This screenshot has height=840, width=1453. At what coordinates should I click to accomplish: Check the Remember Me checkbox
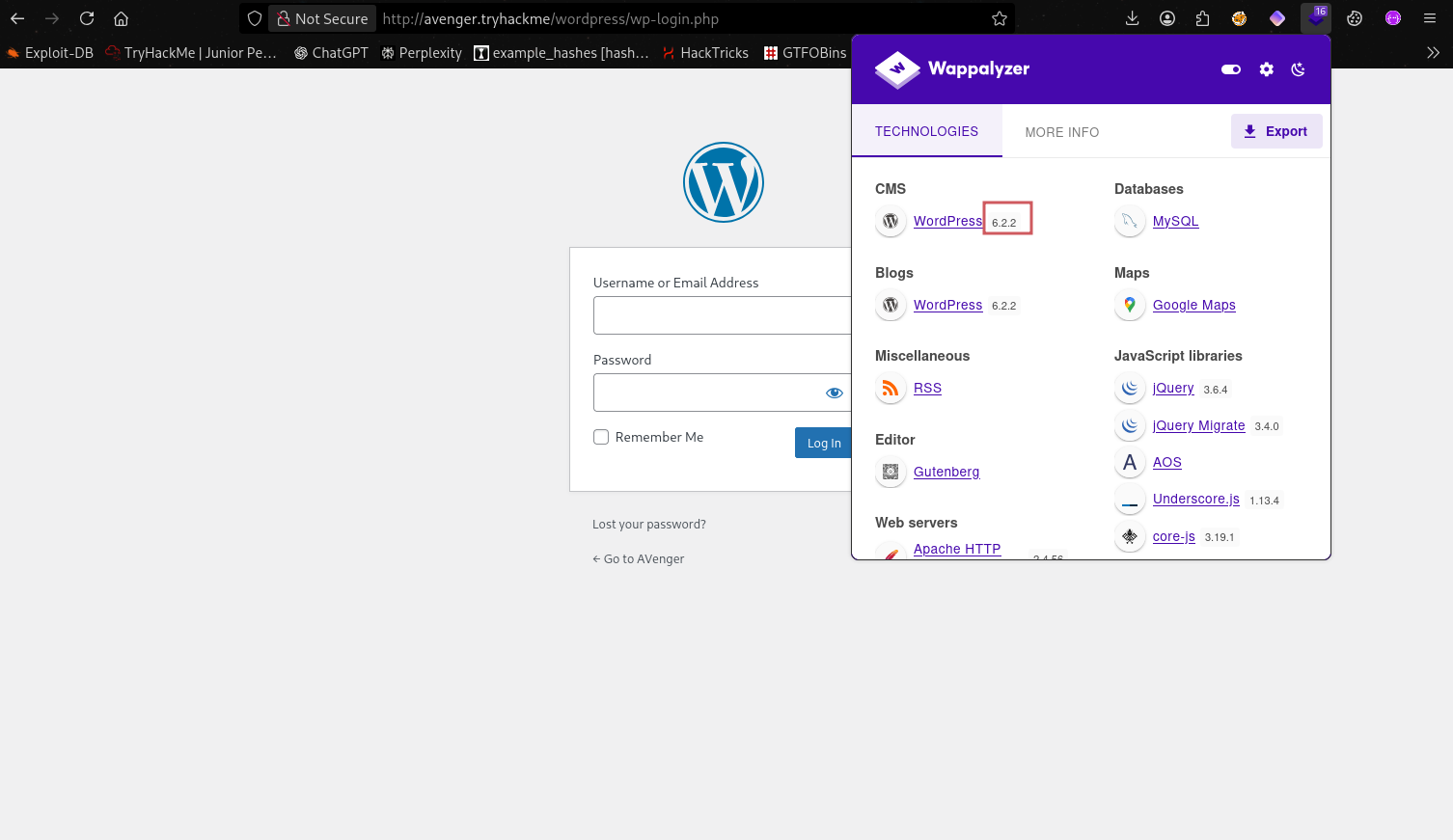pos(601,437)
